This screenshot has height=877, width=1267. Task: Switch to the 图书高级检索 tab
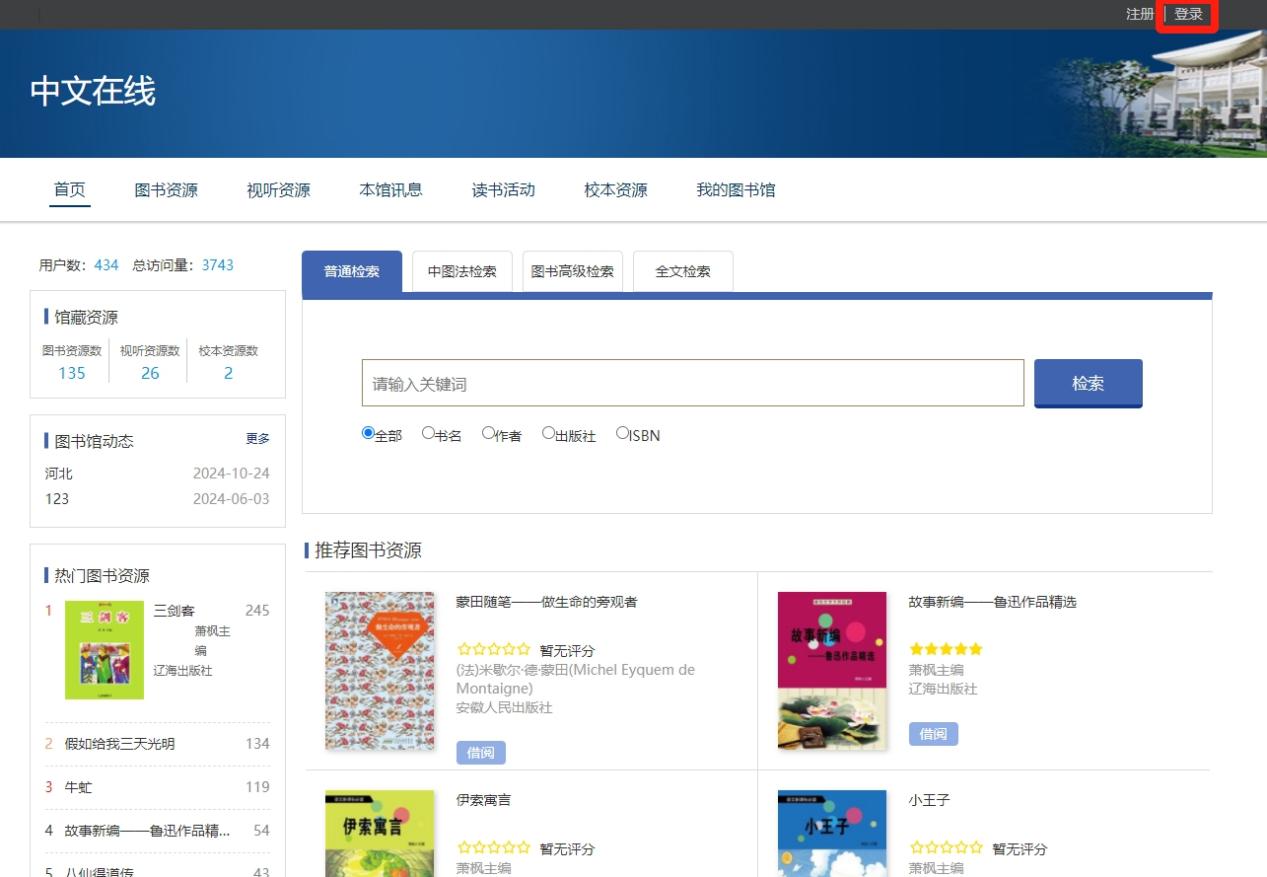click(572, 271)
